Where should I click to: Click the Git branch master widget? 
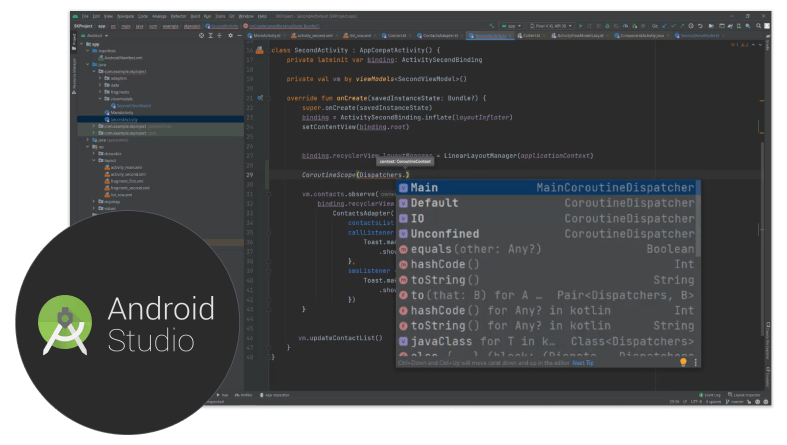click(x=735, y=402)
